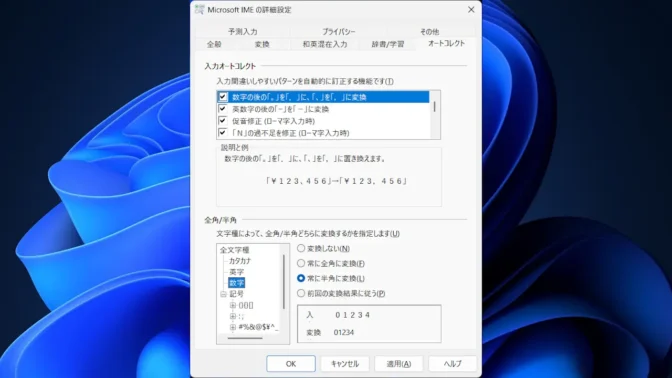Expand the :; symbols tree node
This screenshot has width=672, height=378.
(x=233, y=316)
